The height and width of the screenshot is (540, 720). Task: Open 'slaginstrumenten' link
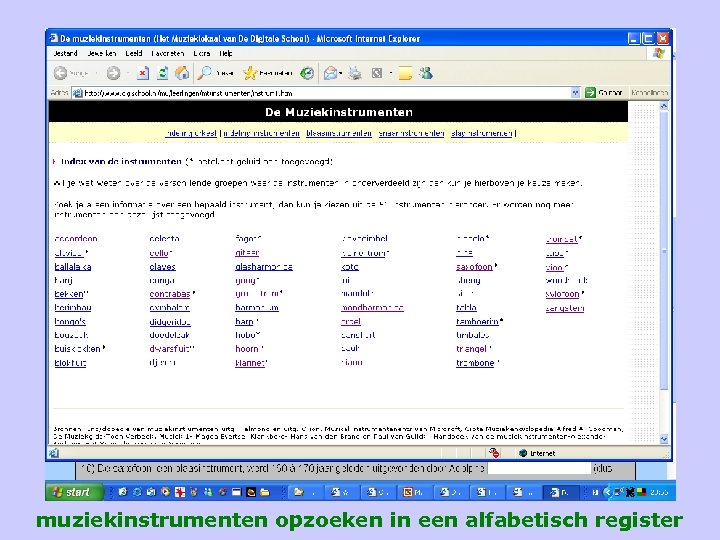tap(482, 133)
